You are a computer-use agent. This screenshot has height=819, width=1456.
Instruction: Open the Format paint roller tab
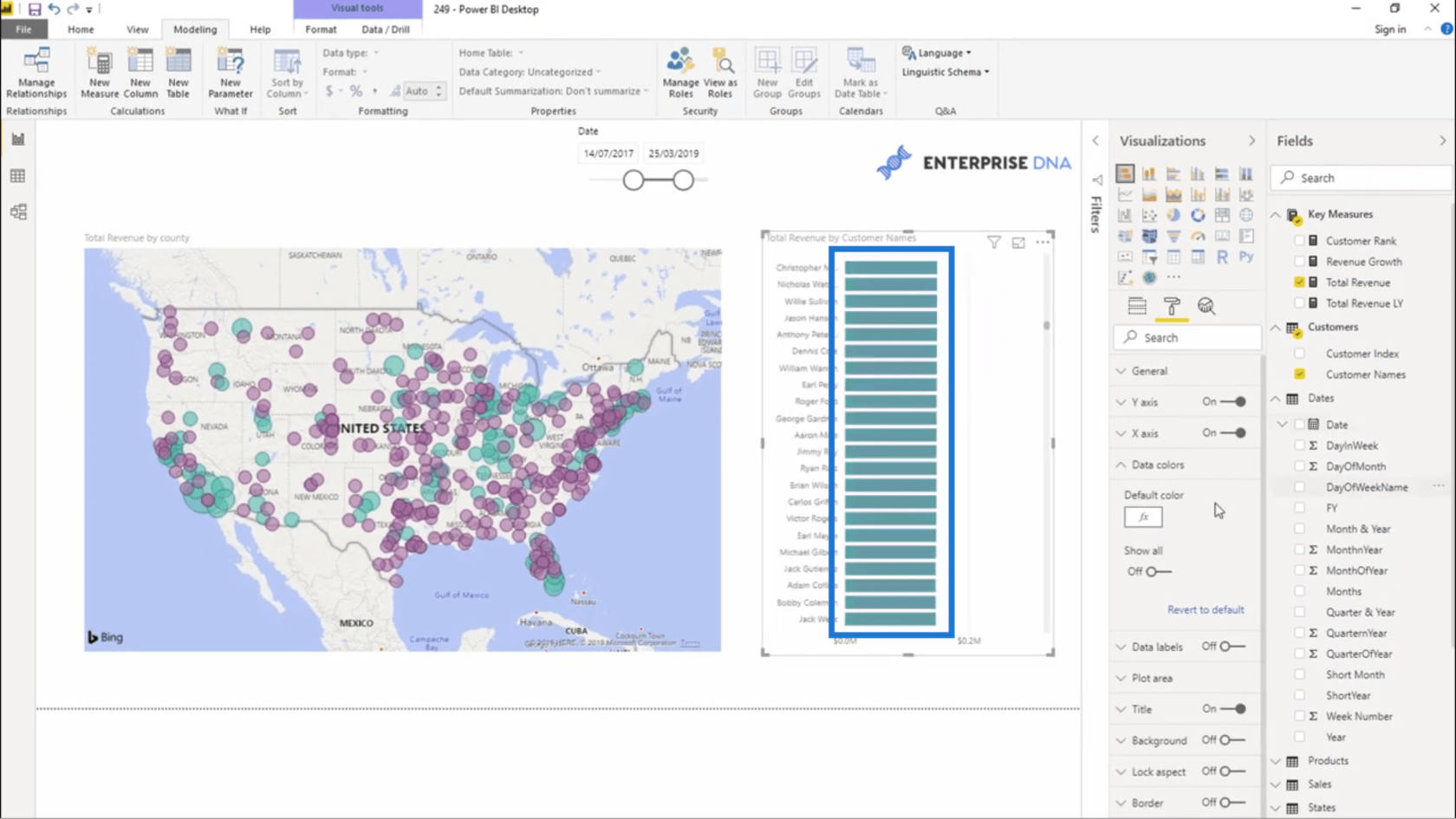(x=1172, y=306)
